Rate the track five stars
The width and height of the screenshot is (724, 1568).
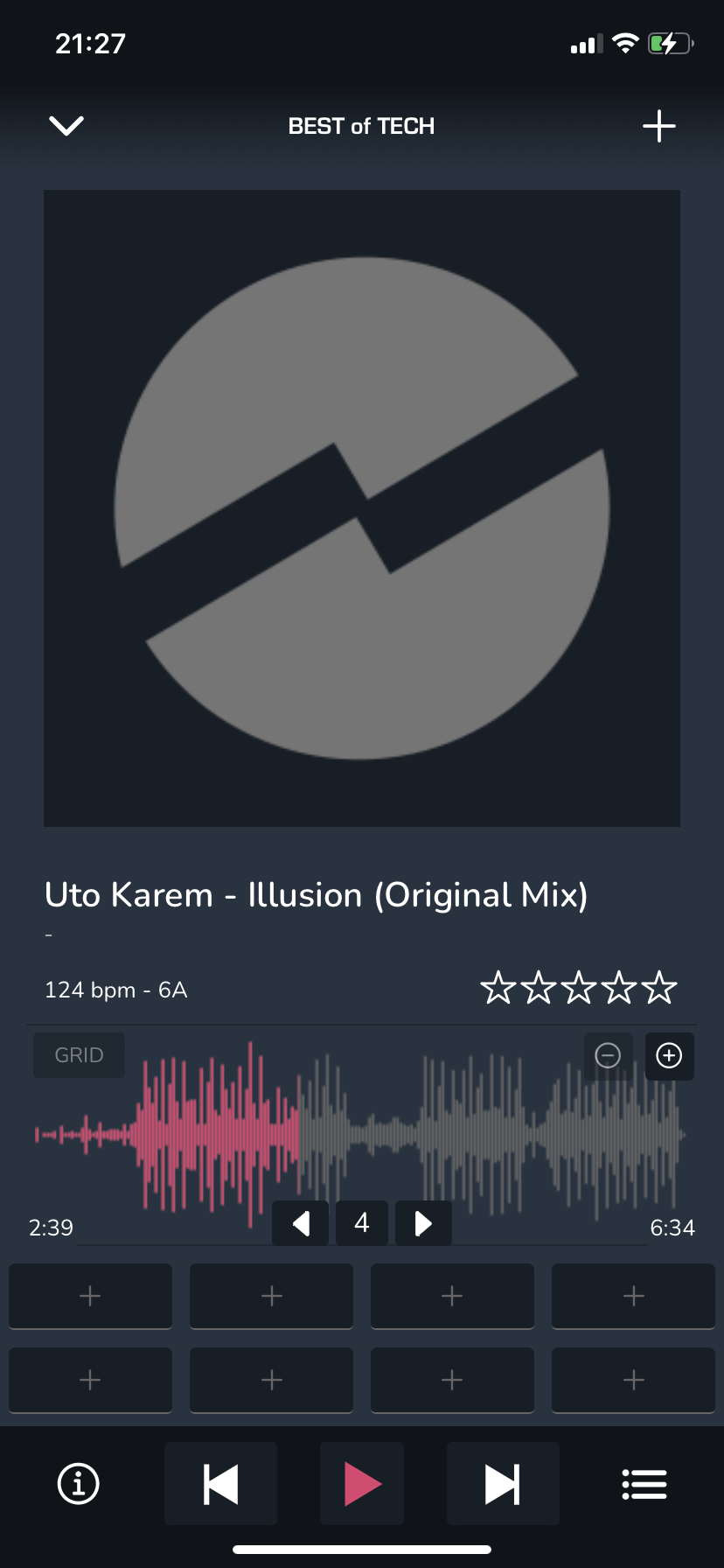659,988
